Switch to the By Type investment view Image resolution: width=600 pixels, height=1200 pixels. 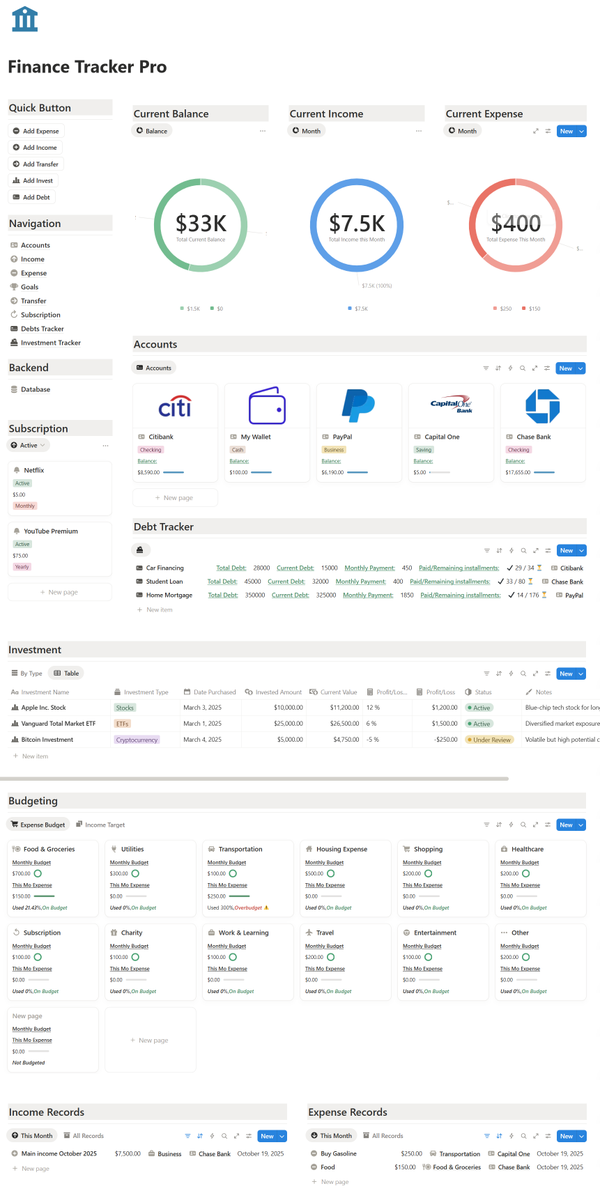coord(27,674)
